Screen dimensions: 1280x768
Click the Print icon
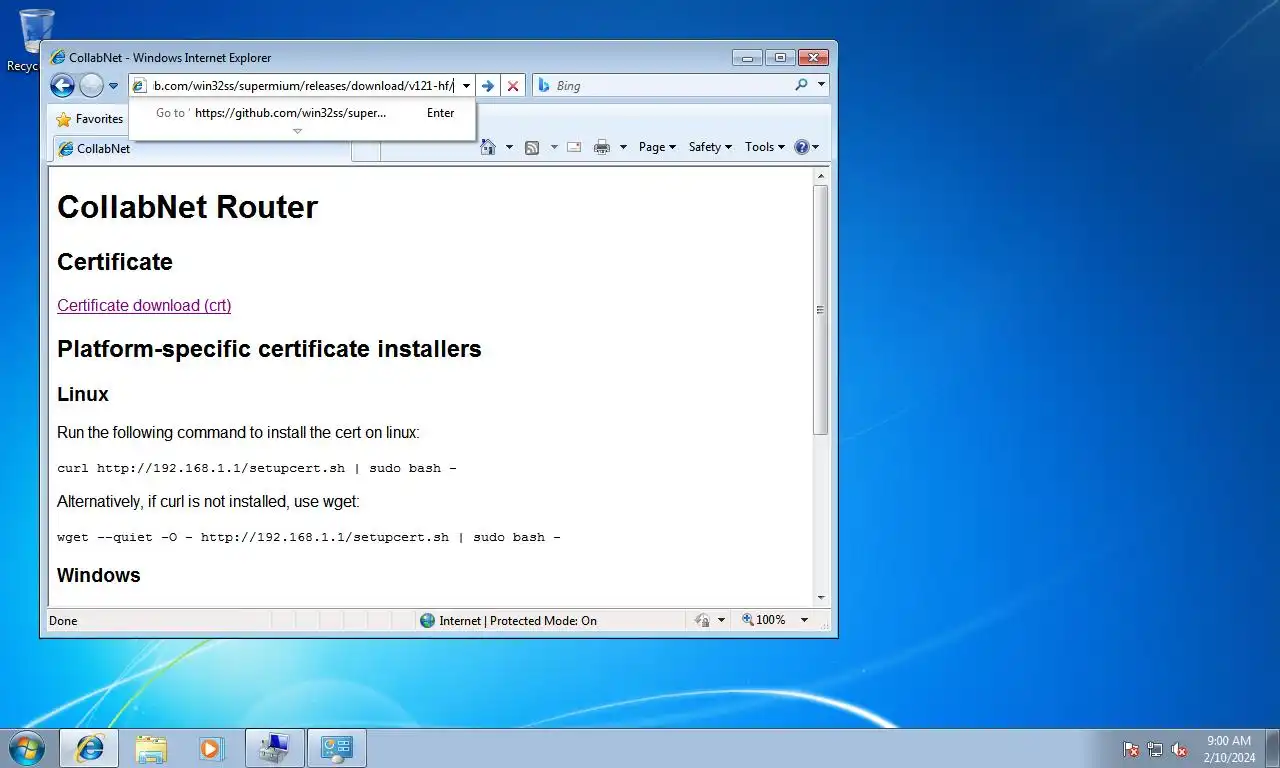coord(602,147)
